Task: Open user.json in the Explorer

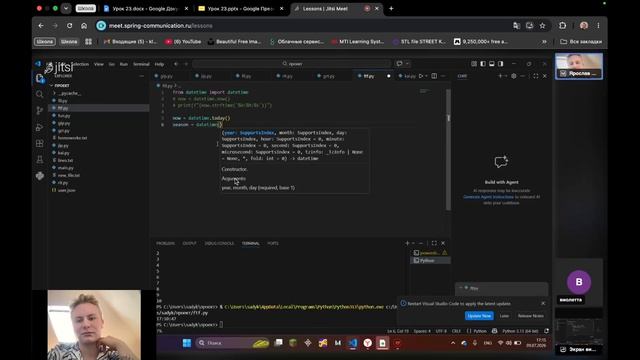Action: 67,190
